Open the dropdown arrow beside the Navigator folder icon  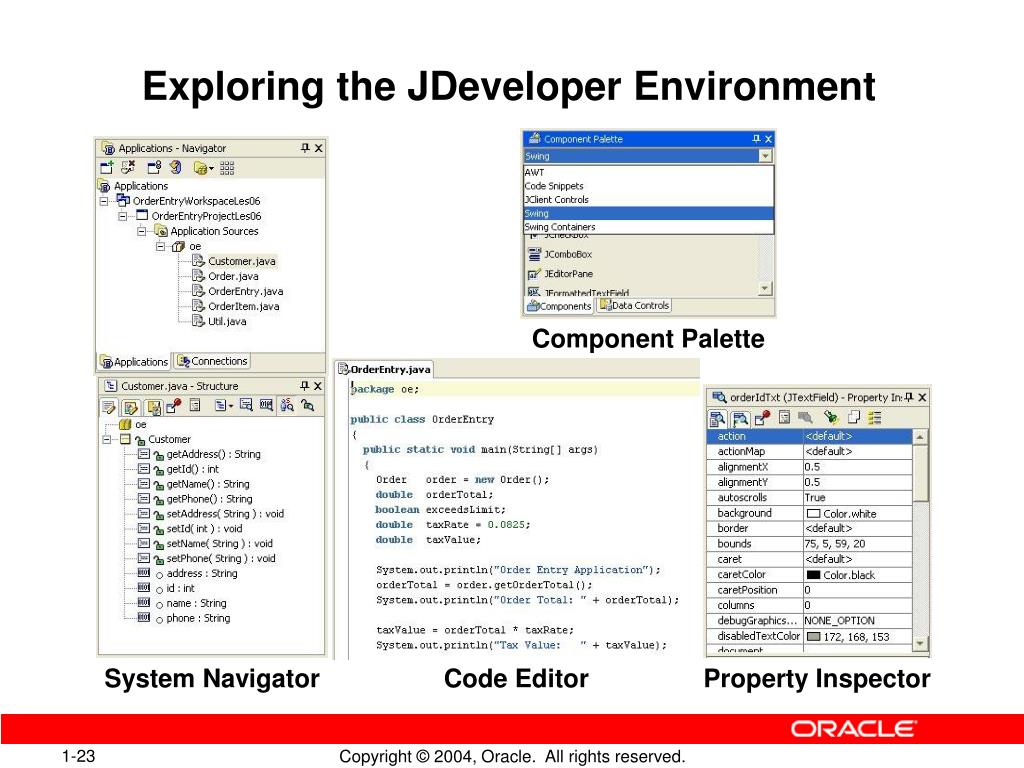[x=211, y=169]
